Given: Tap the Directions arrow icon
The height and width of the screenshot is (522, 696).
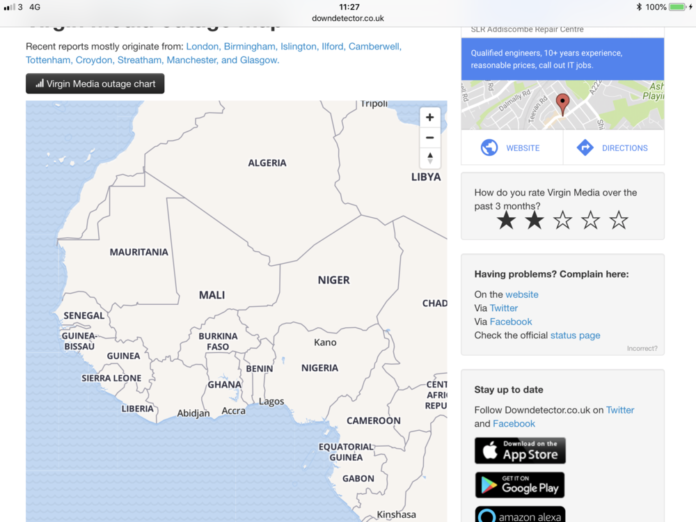Looking at the screenshot, I should click(585, 148).
